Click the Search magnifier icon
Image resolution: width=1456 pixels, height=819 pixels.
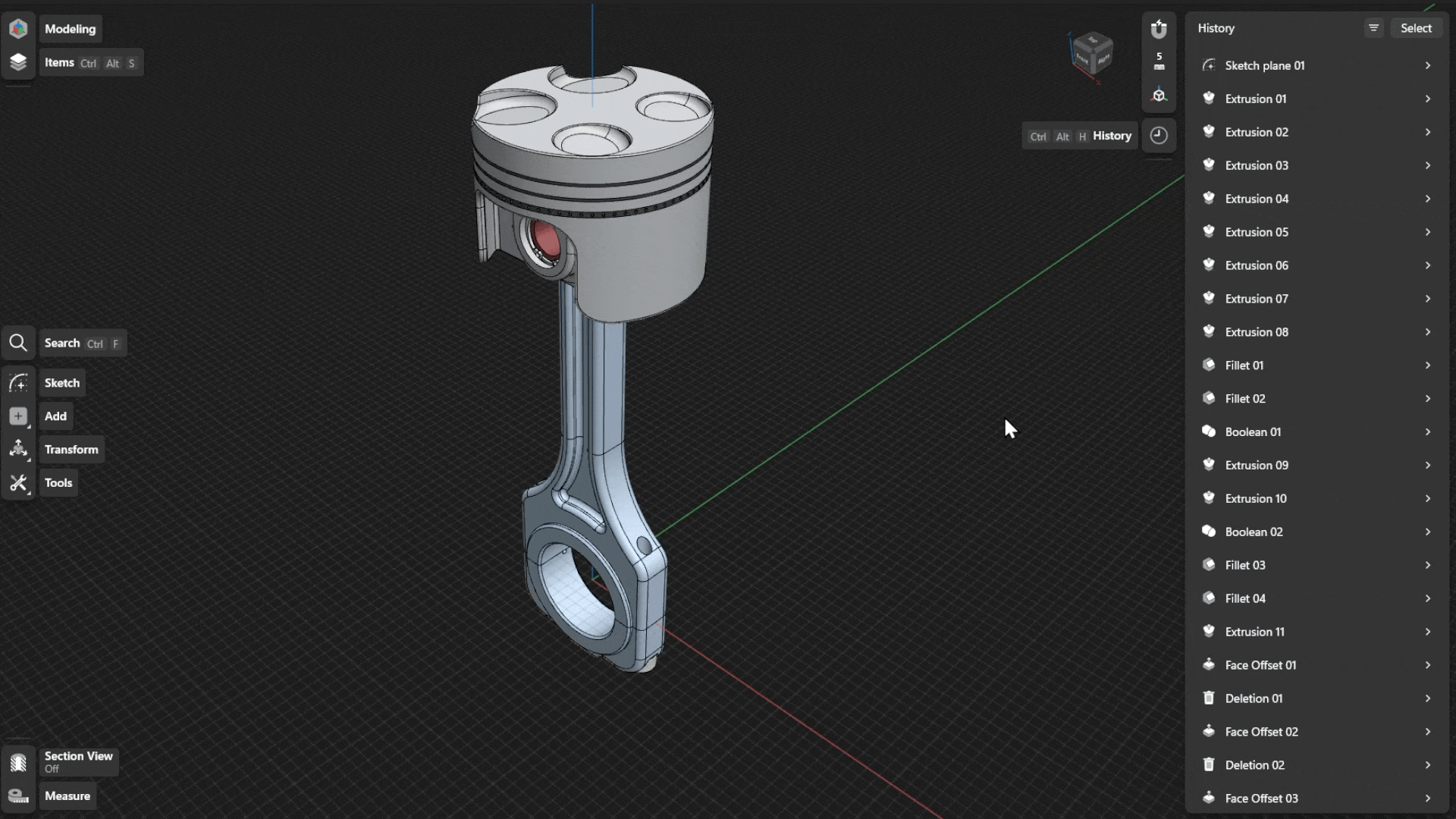18,343
